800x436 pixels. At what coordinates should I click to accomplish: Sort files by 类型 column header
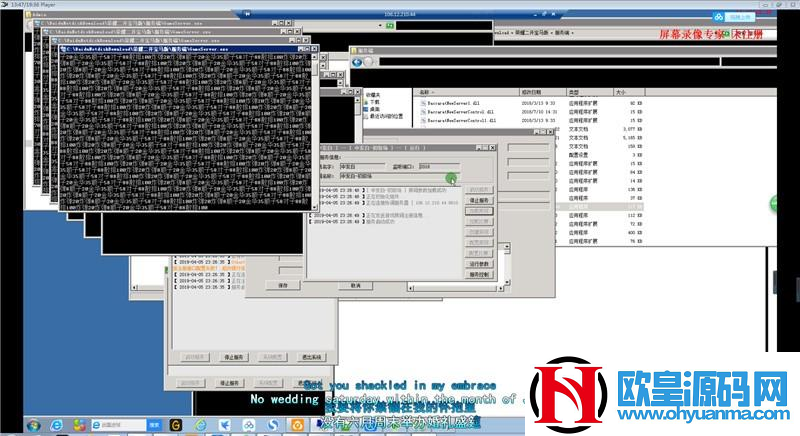point(590,92)
